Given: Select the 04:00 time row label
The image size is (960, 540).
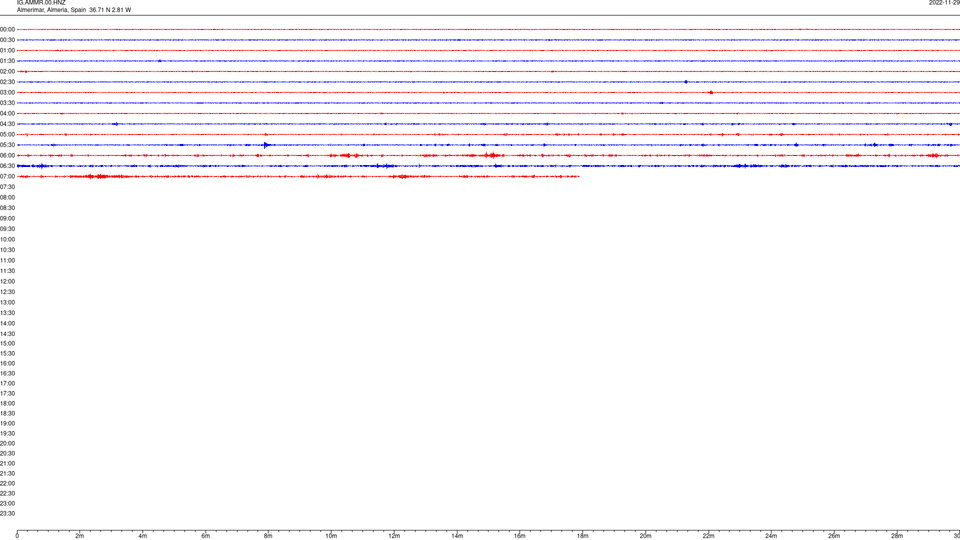Looking at the screenshot, I should click(7, 113).
